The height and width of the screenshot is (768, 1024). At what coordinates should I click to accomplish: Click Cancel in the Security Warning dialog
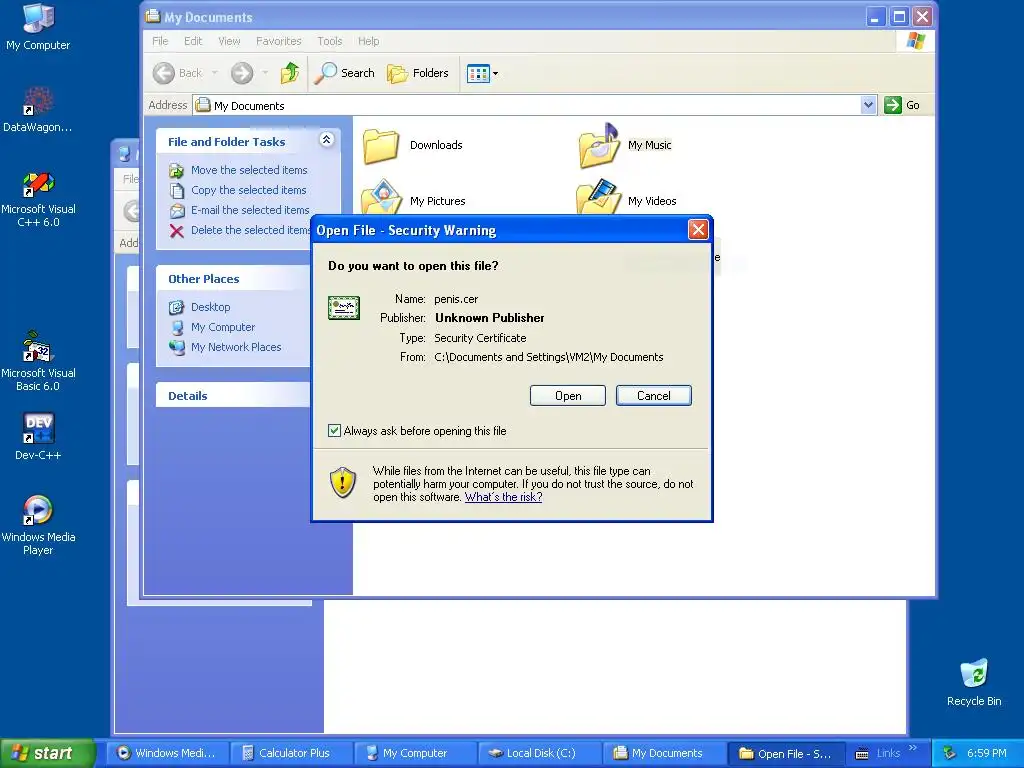(653, 396)
